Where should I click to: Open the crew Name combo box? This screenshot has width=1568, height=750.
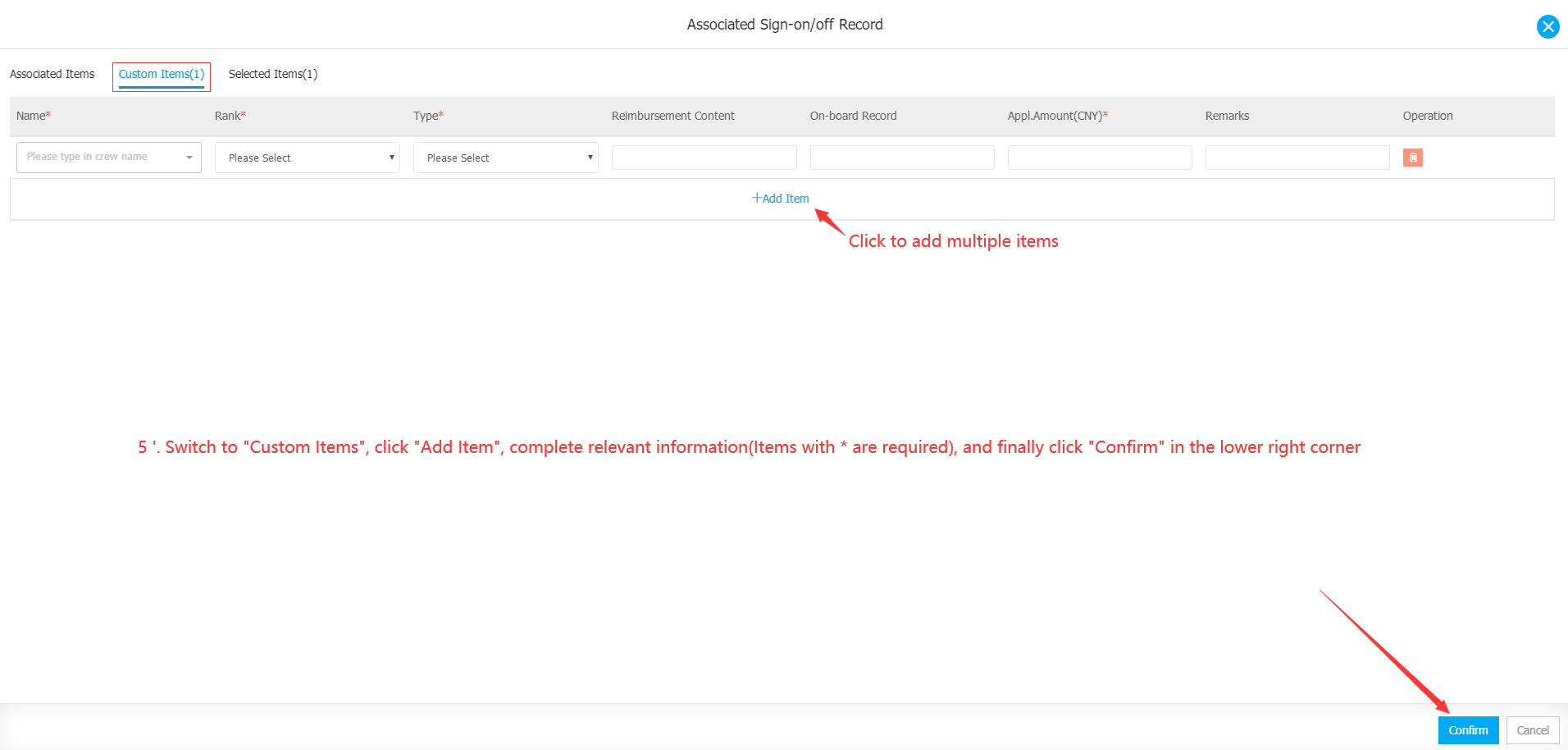click(109, 158)
